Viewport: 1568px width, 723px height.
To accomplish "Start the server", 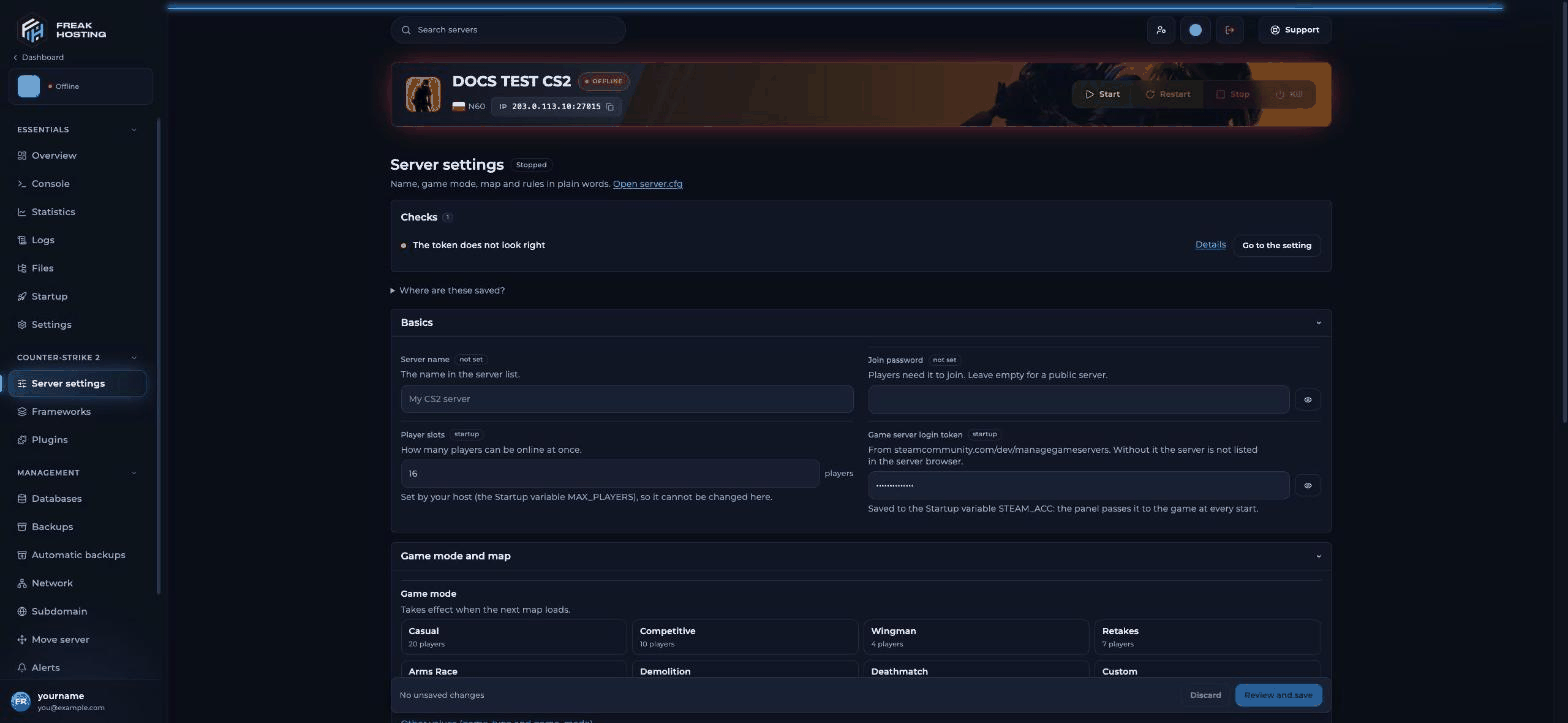I will click(x=1103, y=94).
